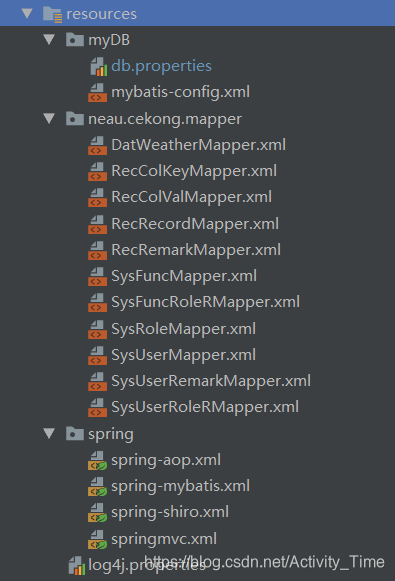Screen dimensions: 395x581
Task: Collapse the resources folder arrow
Action: (x=27, y=13)
